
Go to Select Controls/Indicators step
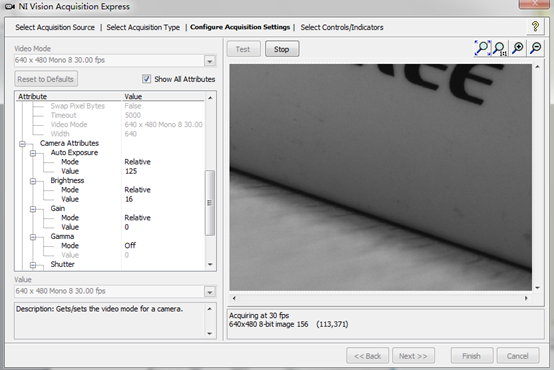coord(342,27)
